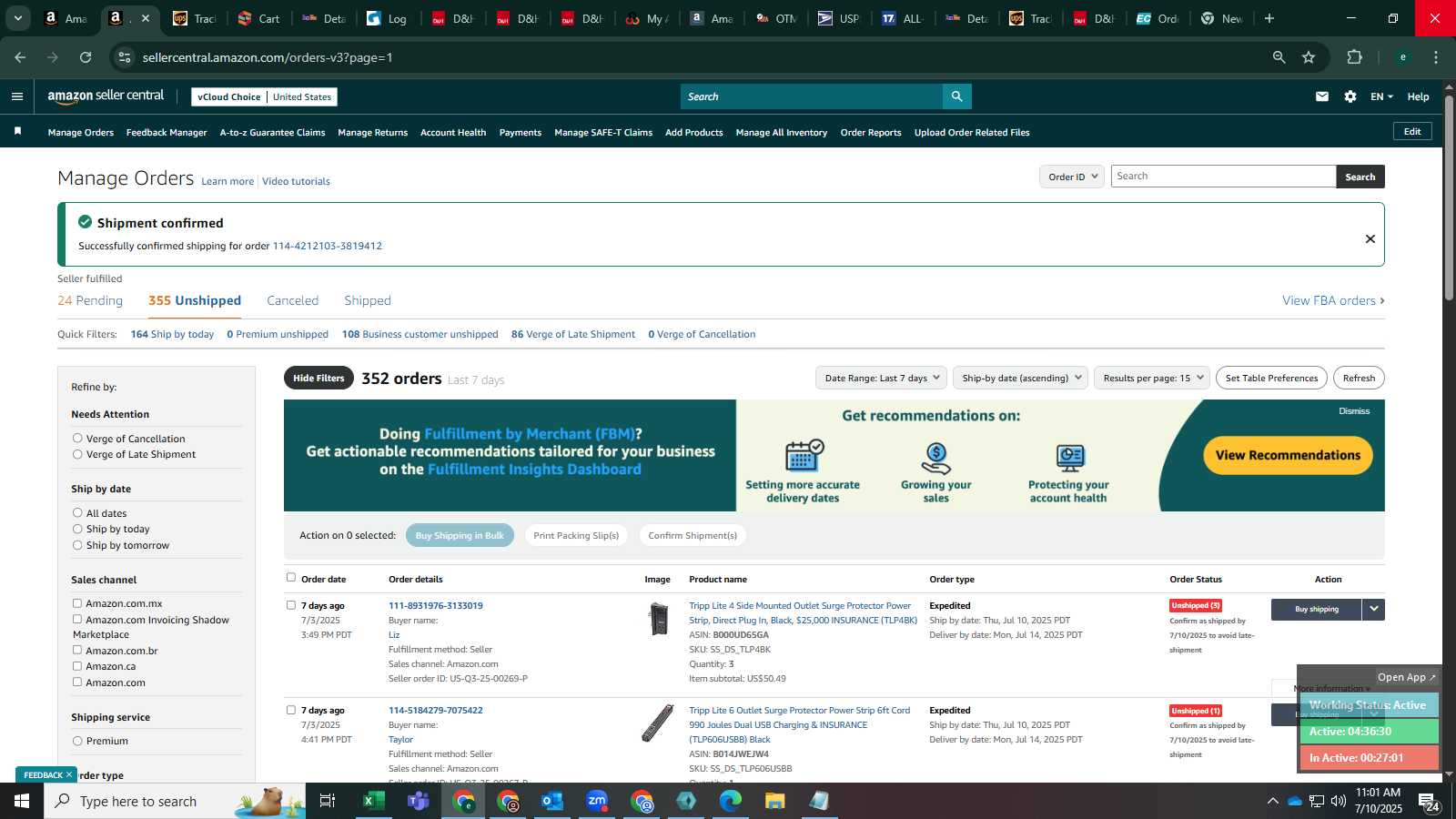
Task: Open the EN language dropdown
Action: pos(1381,96)
